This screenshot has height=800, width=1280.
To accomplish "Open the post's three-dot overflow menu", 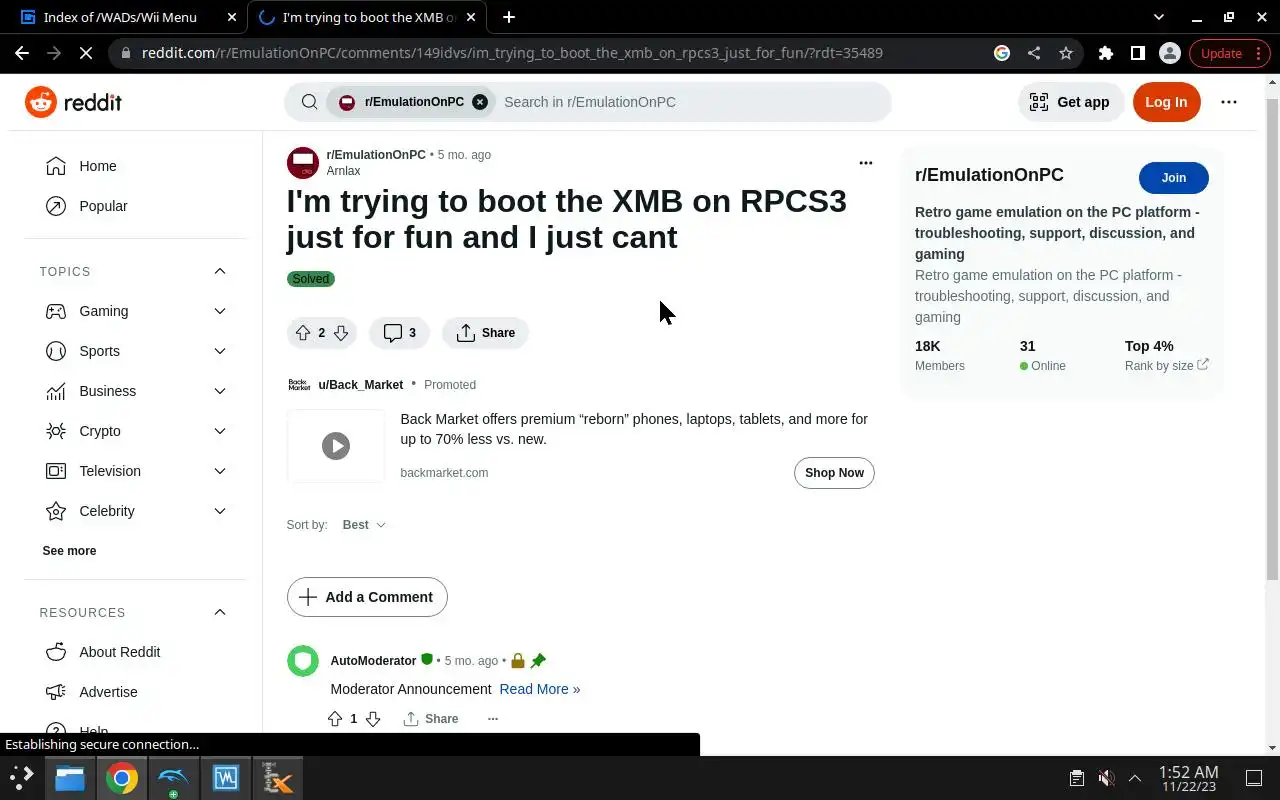I will pyautogui.click(x=866, y=163).
